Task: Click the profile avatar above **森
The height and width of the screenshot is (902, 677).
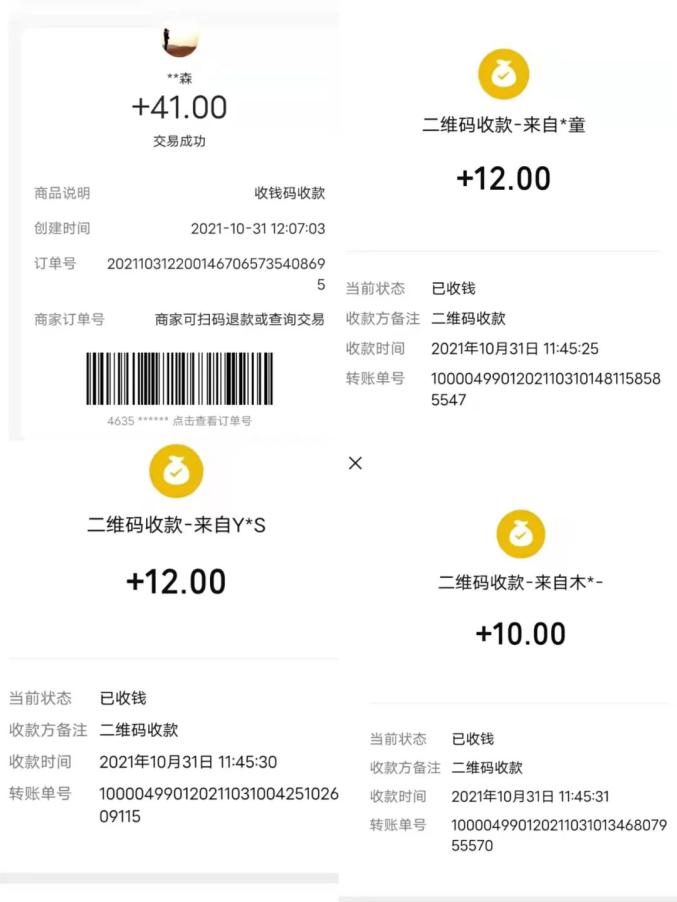Action: pos(179,40)
